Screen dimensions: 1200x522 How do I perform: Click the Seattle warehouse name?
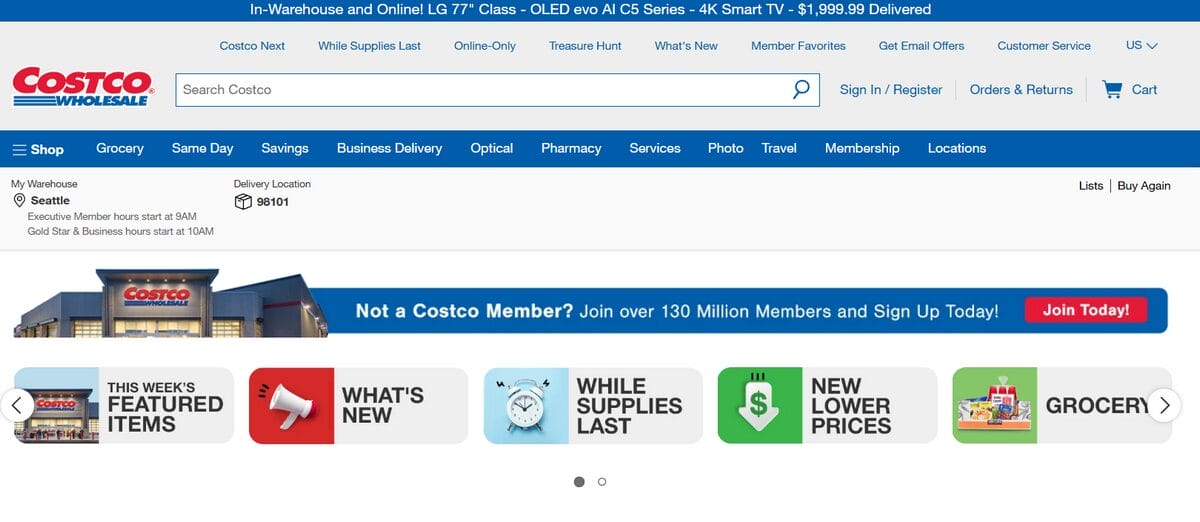(x=50, y=201)
